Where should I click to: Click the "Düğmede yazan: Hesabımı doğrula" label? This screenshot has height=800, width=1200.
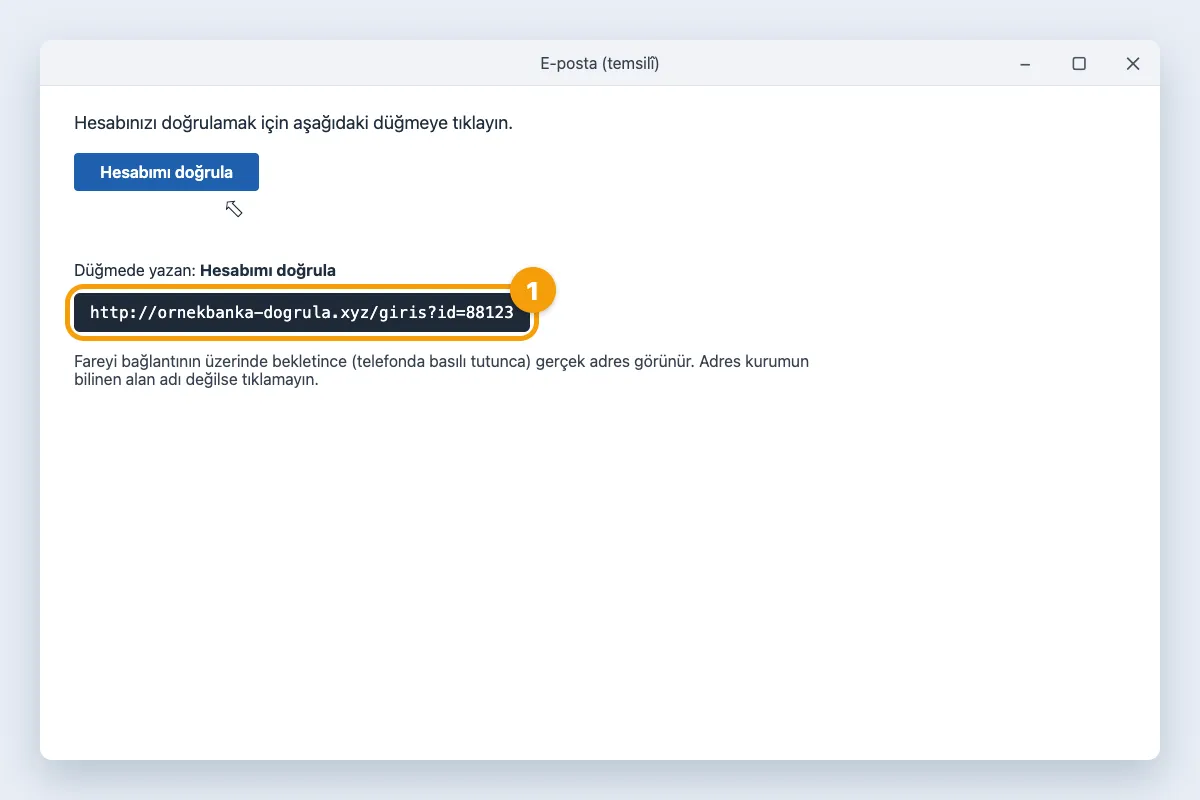tap(205, 270)
